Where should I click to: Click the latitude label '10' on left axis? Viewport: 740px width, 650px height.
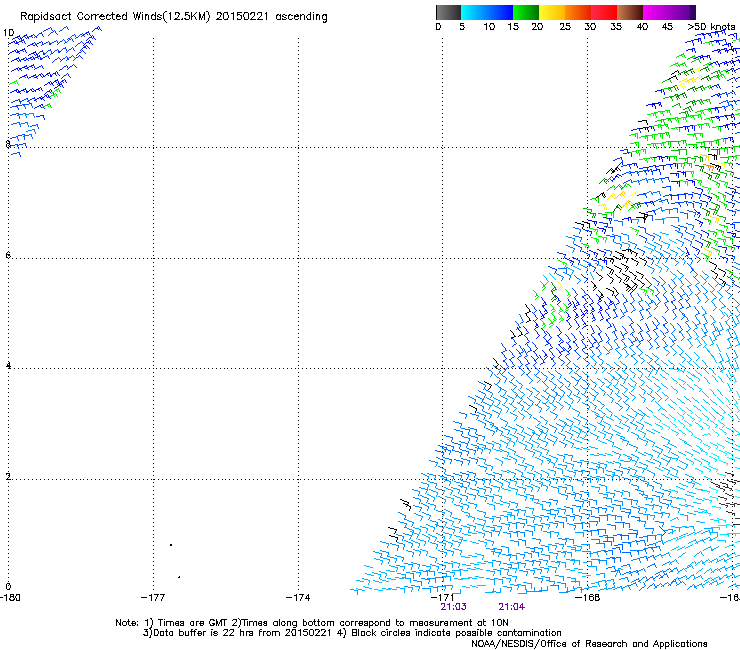tap(8, 33)
